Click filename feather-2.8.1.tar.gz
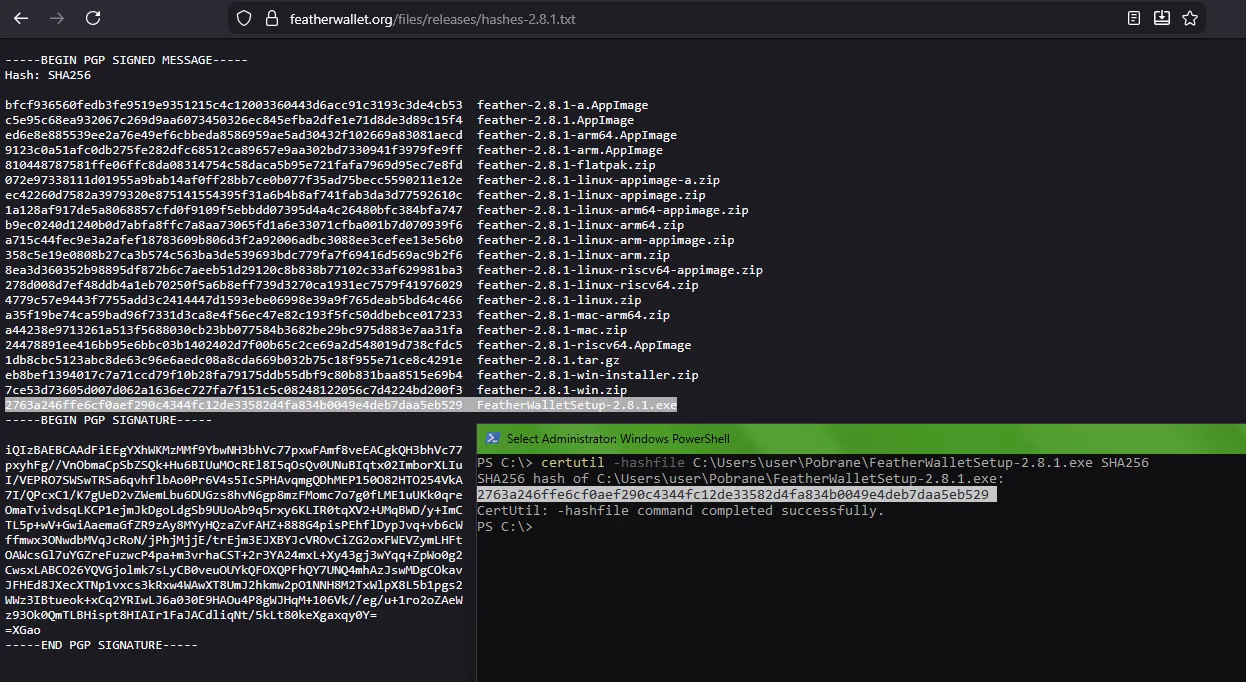 pos(548,360)
